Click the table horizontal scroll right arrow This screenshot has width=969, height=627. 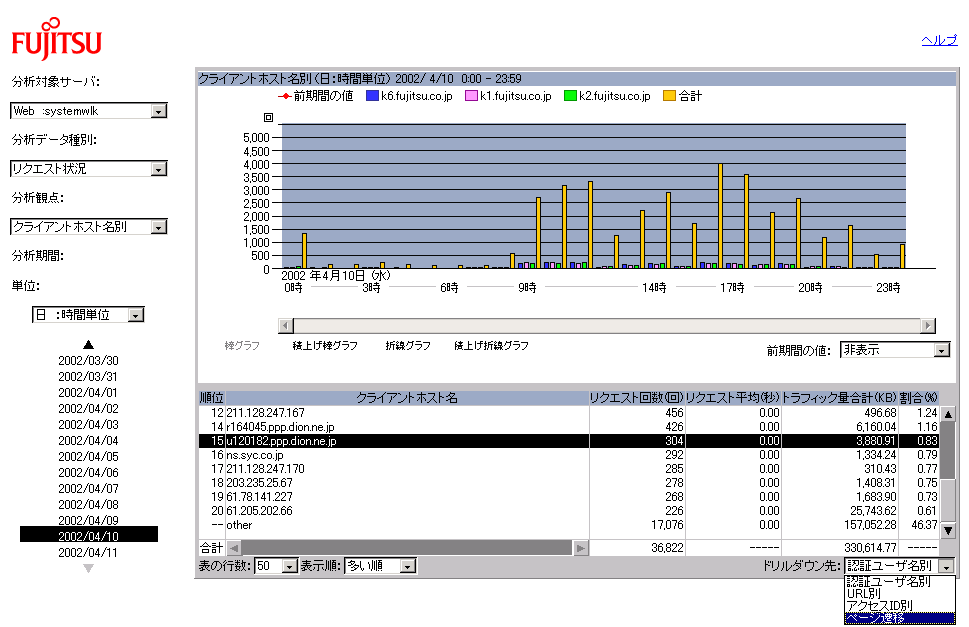[580, 548]
